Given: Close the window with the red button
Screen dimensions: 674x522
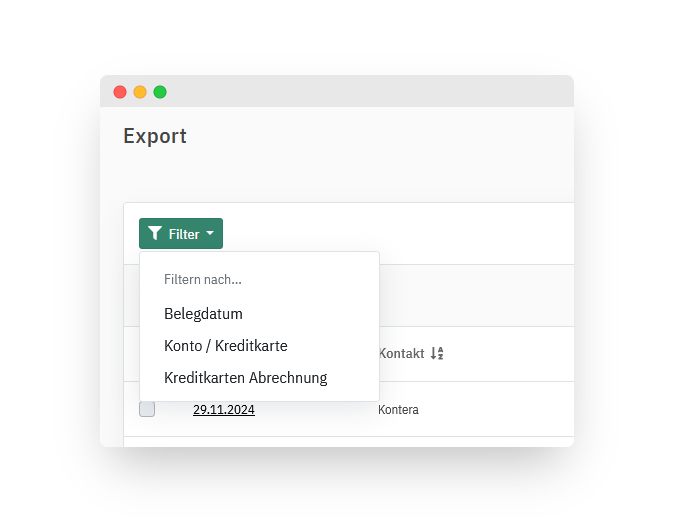Looking at the screenshot, I should pos(120,92).
